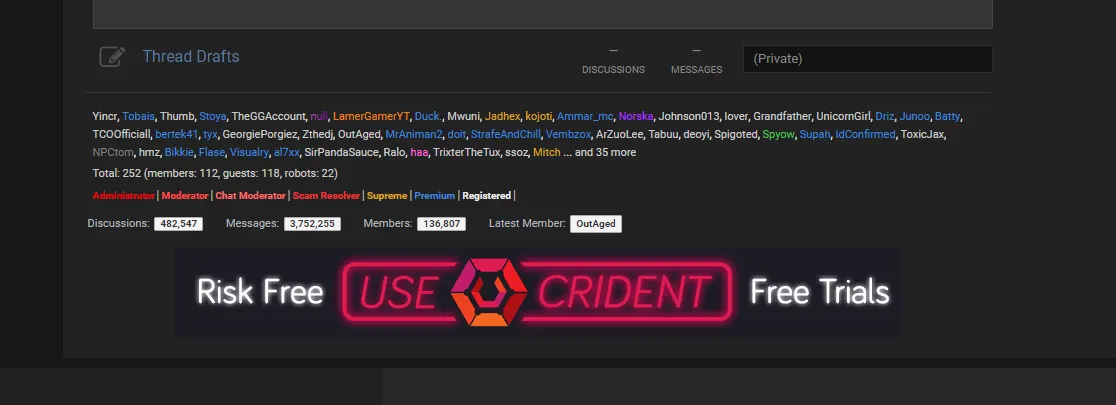
Task: Click the Members count 136,807
Action: point(441,224)
